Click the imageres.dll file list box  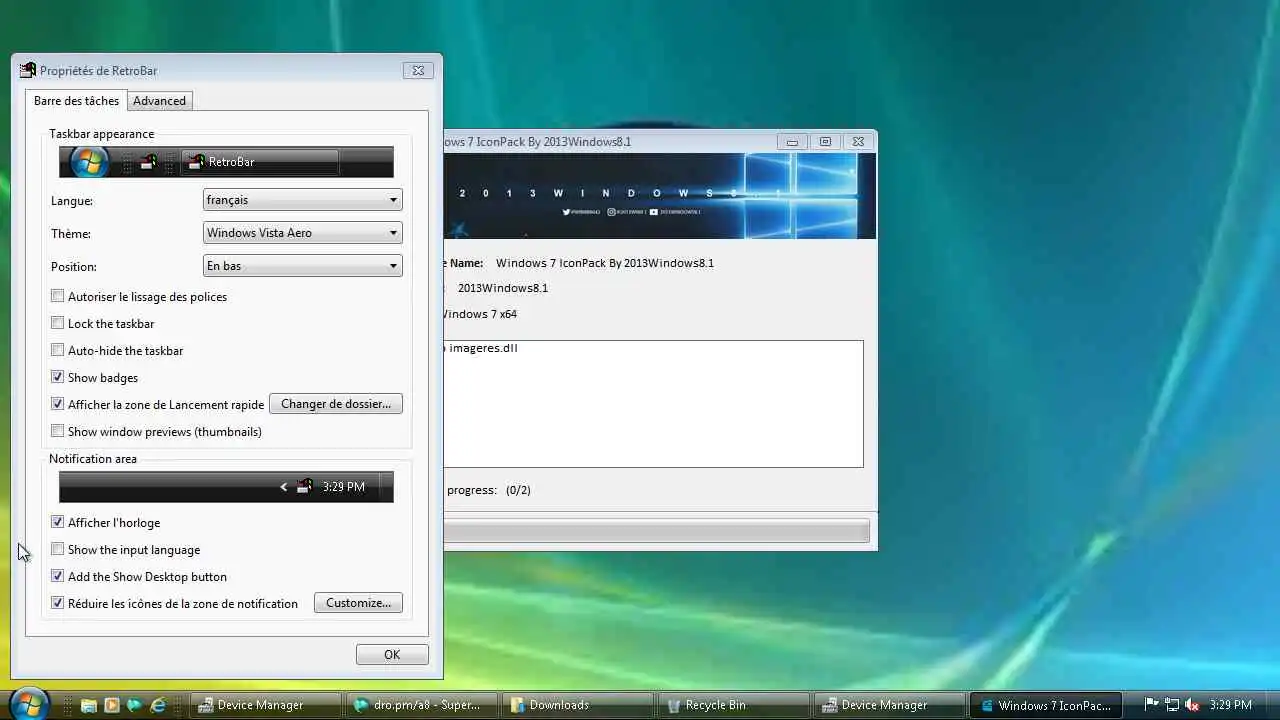[654, 404]
